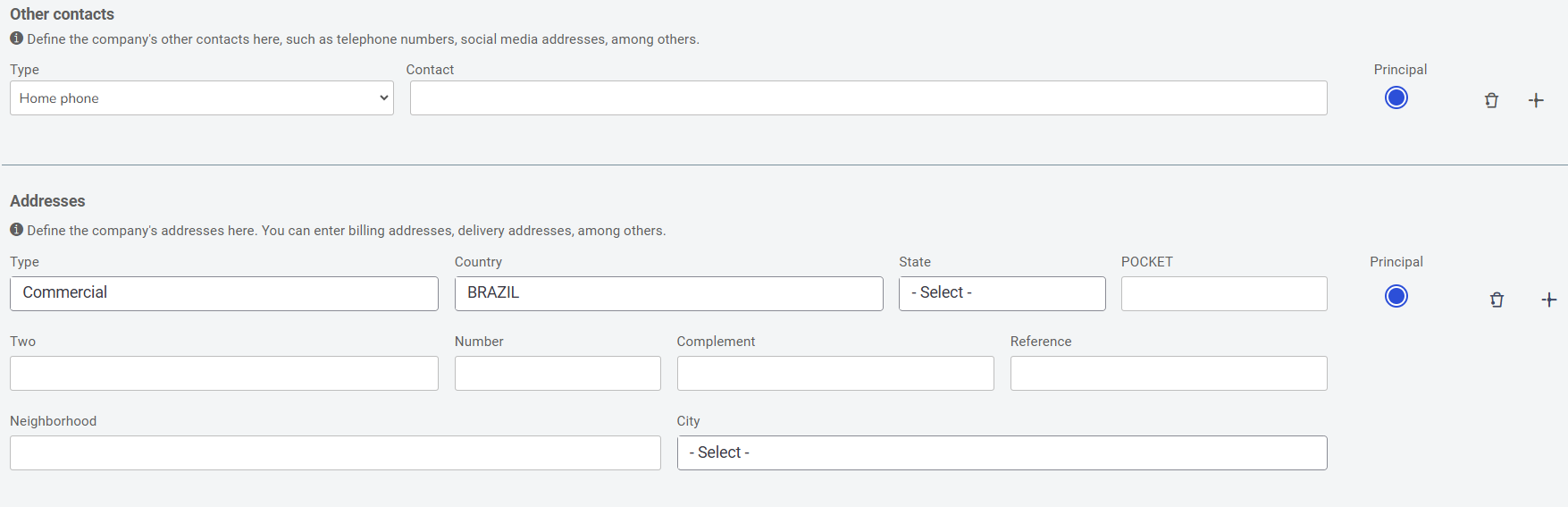Add another contact row with plus icon

[1536, 100]
